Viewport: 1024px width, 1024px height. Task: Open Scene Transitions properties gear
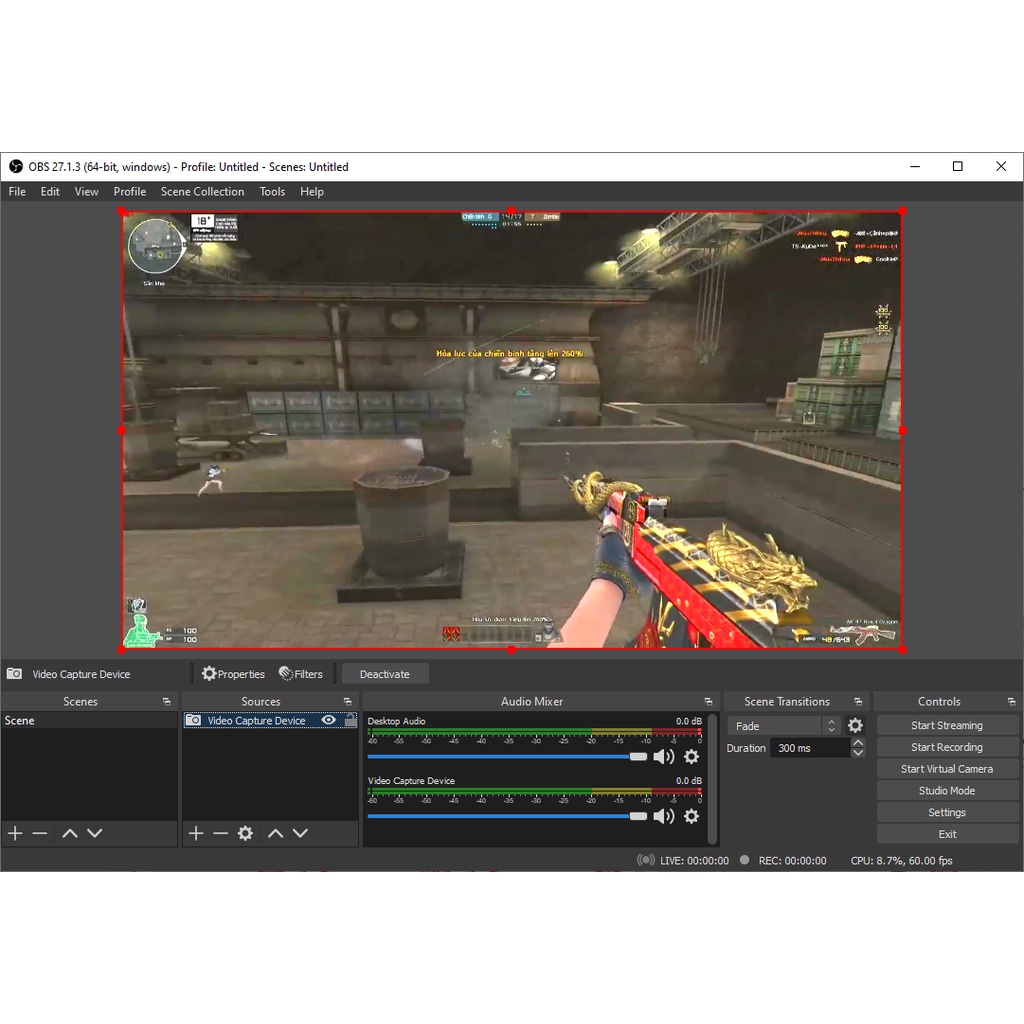pyautogui.click(x=855, y=726)
